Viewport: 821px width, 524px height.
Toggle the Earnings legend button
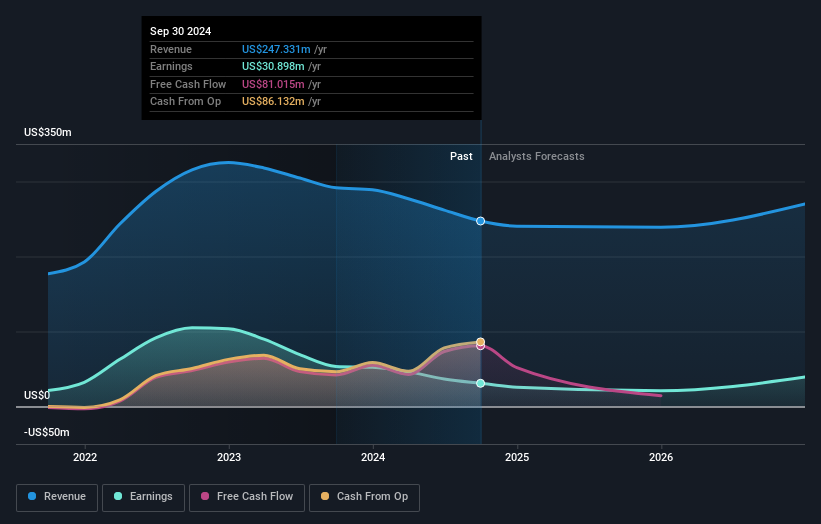pos(143,497)
